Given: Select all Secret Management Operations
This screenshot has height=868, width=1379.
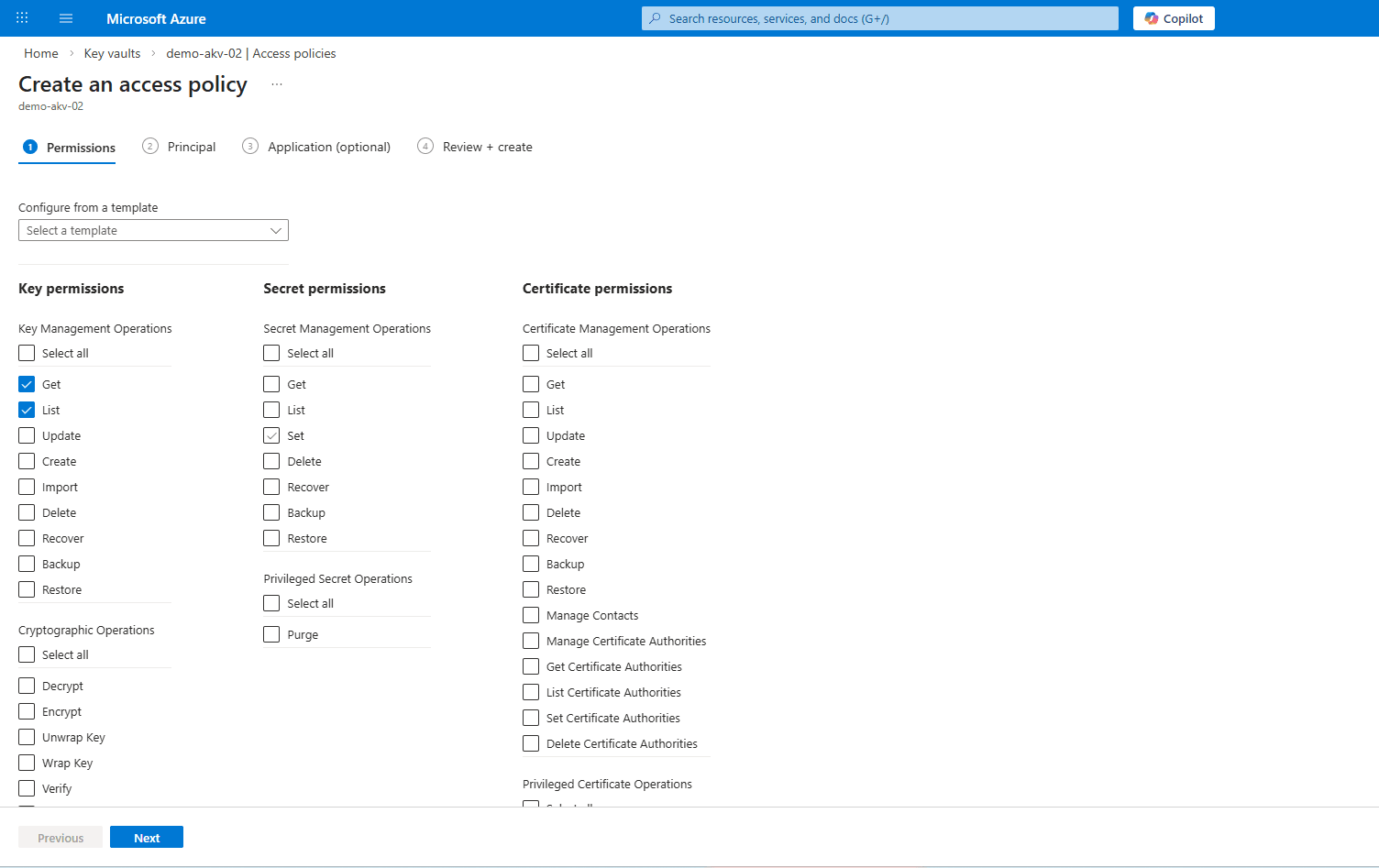Looking at the screenshot, I should [271, 352].
